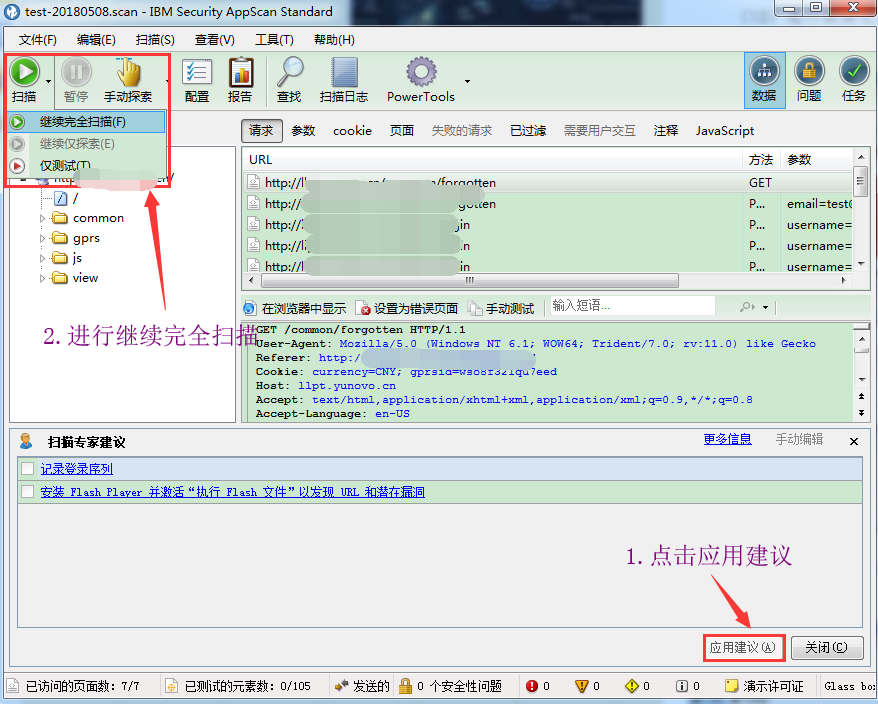Viewport: 878px width, 704px height.
Task: Open the 报告 report icon
Action: coord(241,72)
